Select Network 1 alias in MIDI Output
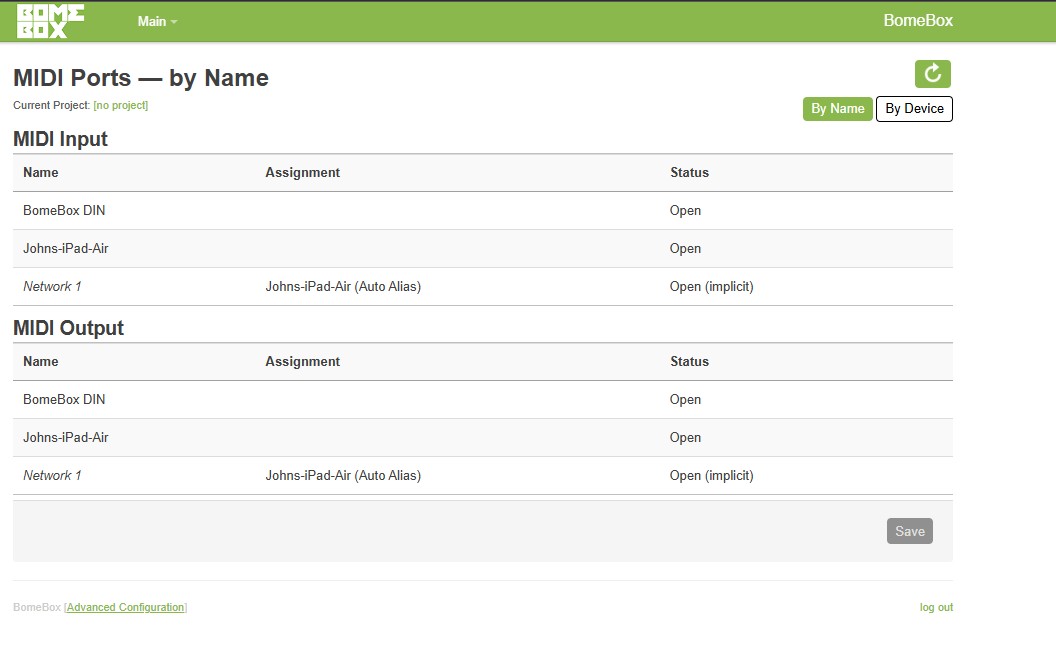Viewport: 1056px width, 661px height. (52, 476)
